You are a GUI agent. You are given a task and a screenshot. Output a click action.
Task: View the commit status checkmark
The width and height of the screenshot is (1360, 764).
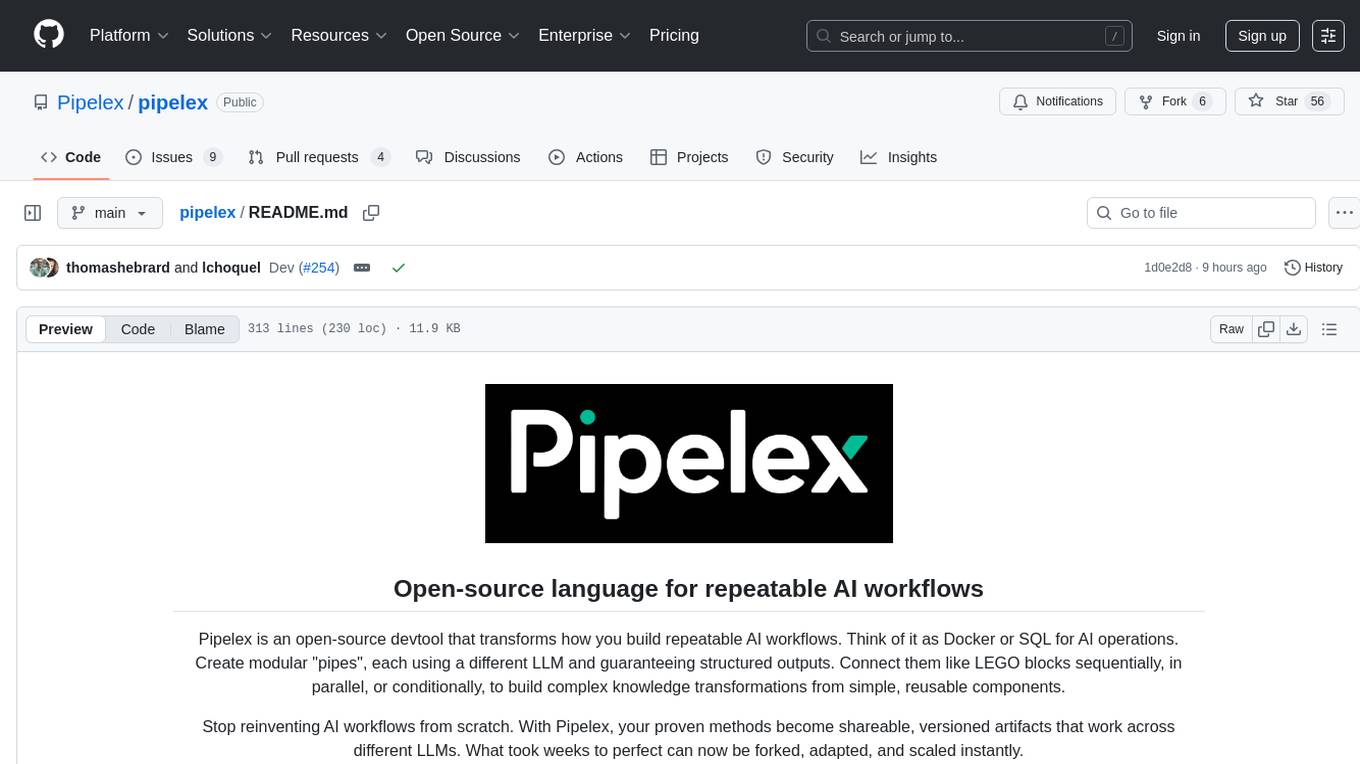(398, 267)
